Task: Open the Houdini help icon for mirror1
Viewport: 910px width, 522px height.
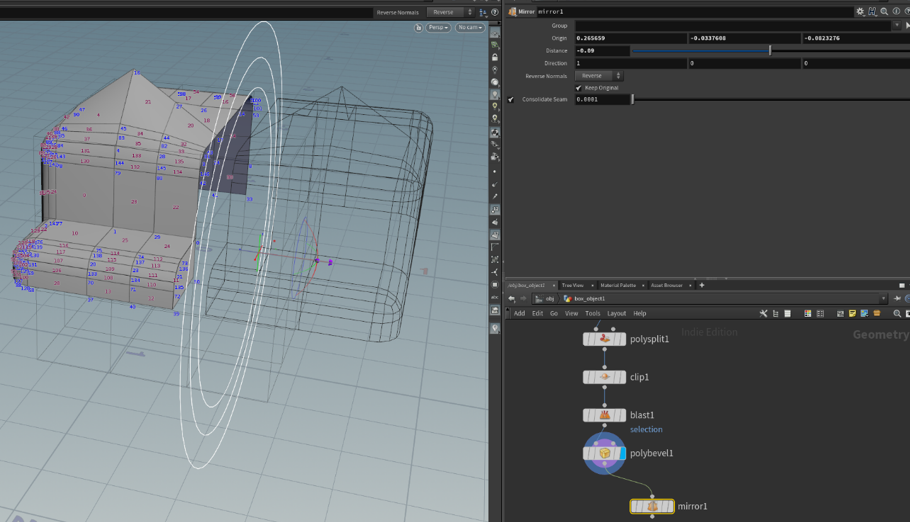Action: [872, 12]
